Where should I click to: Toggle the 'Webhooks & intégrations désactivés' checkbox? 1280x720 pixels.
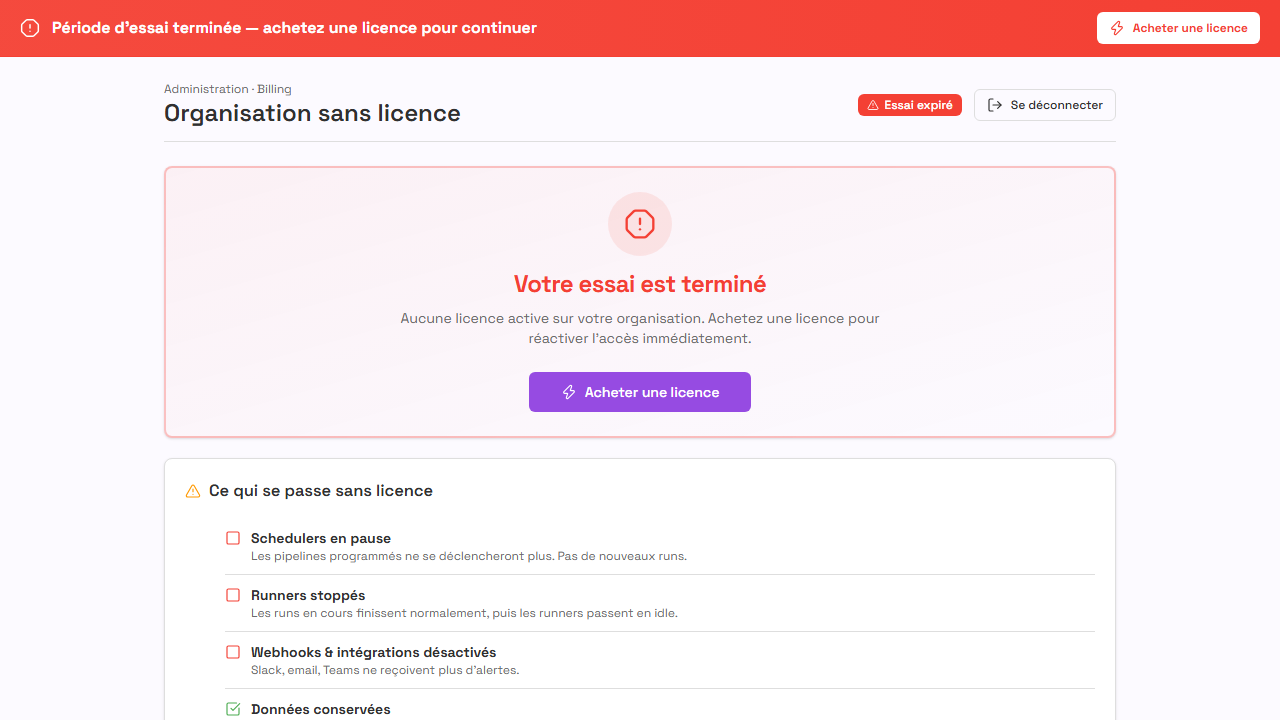click(x=233, y=652)
